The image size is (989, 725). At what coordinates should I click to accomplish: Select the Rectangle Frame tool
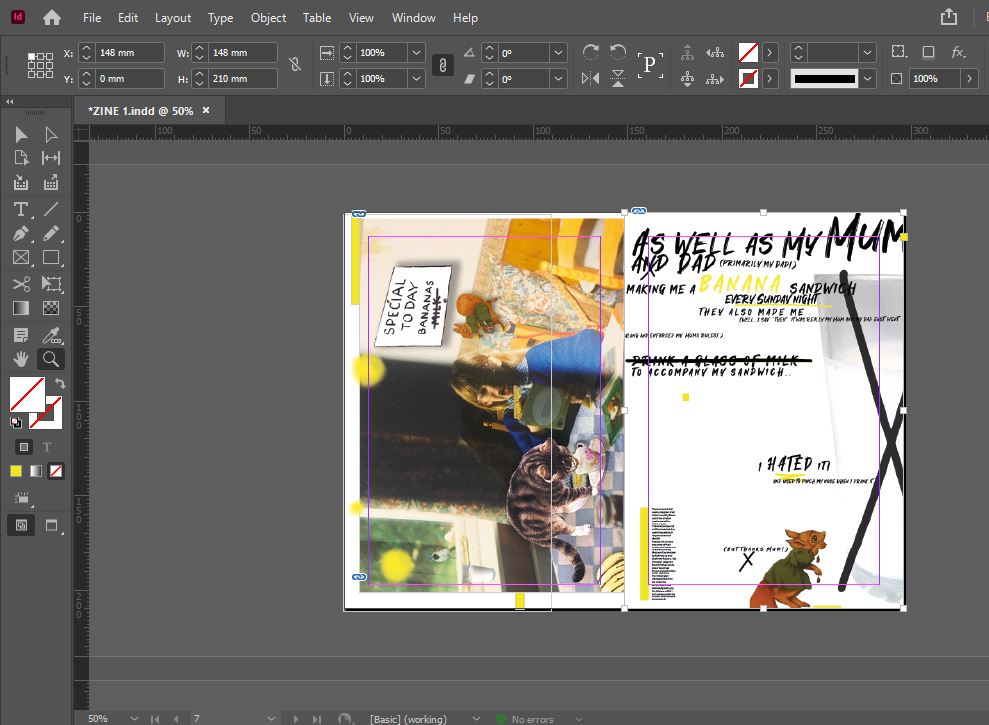(x=20, y=259)
